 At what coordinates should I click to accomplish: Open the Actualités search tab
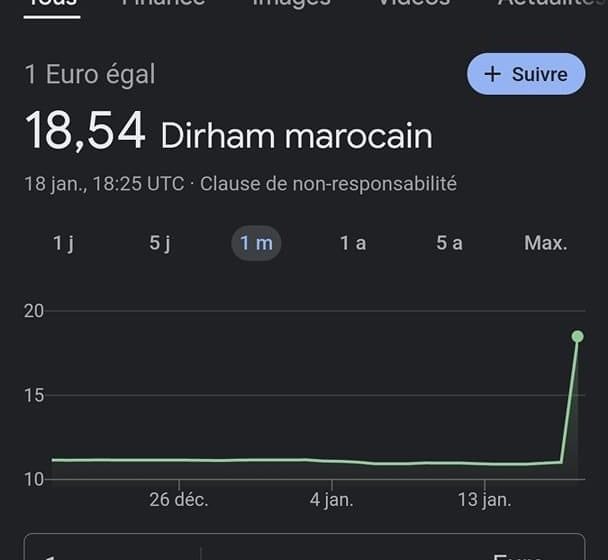[552, 3]
